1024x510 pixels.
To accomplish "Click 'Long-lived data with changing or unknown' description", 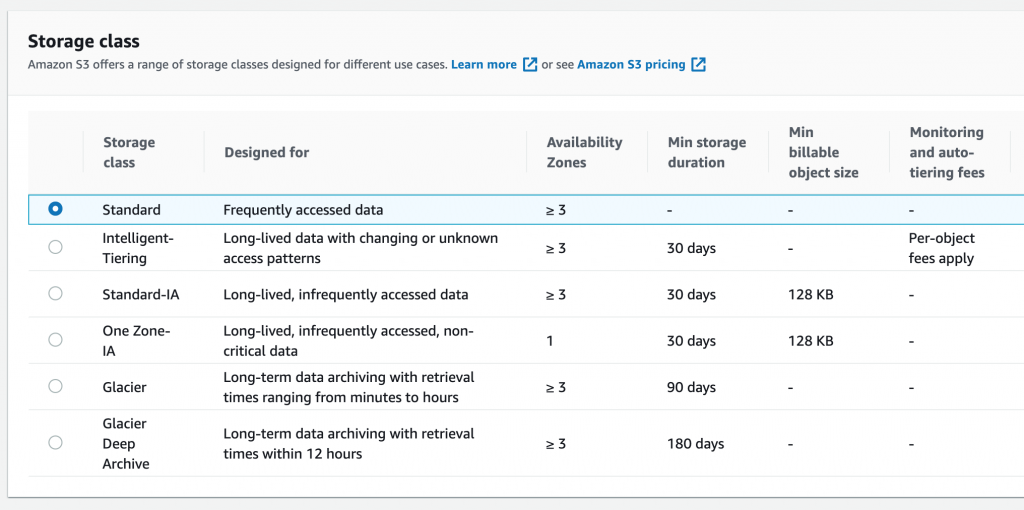I will pyautogui.click(x=360, y=248).
